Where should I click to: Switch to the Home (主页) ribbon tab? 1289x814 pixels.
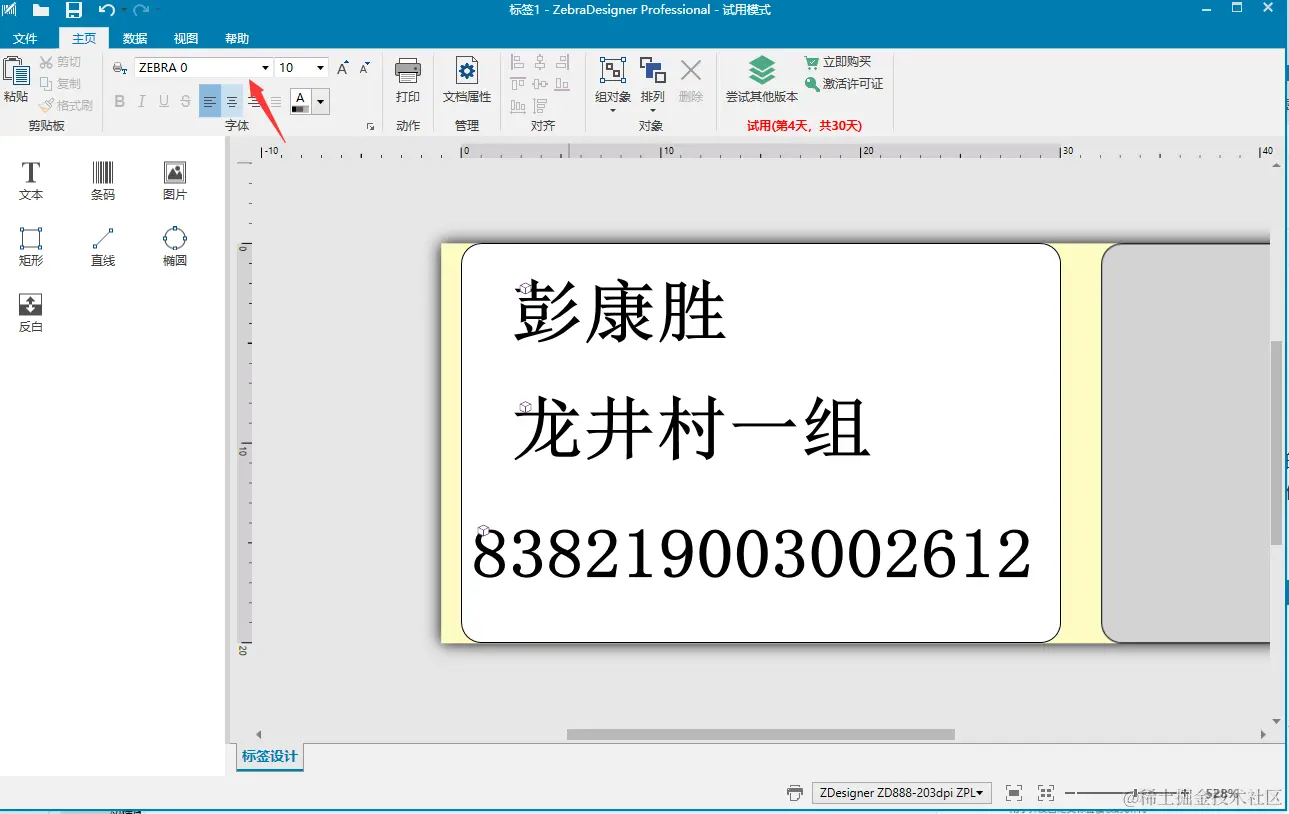[84, 38]
